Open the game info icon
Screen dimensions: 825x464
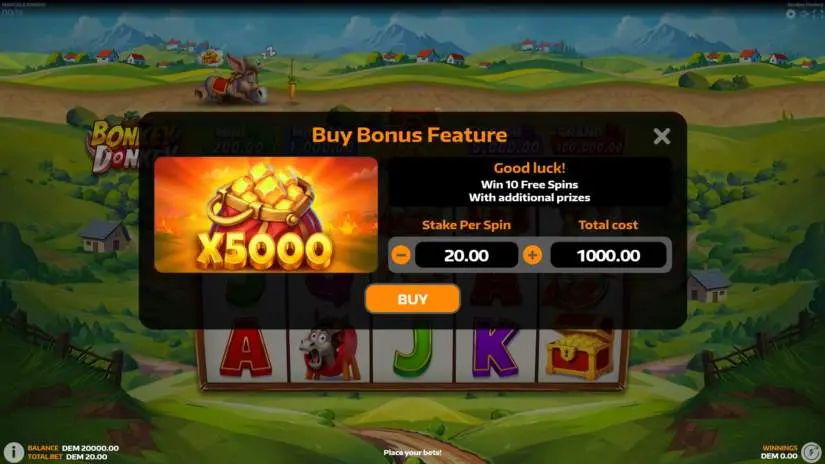(x=14, y=451)
